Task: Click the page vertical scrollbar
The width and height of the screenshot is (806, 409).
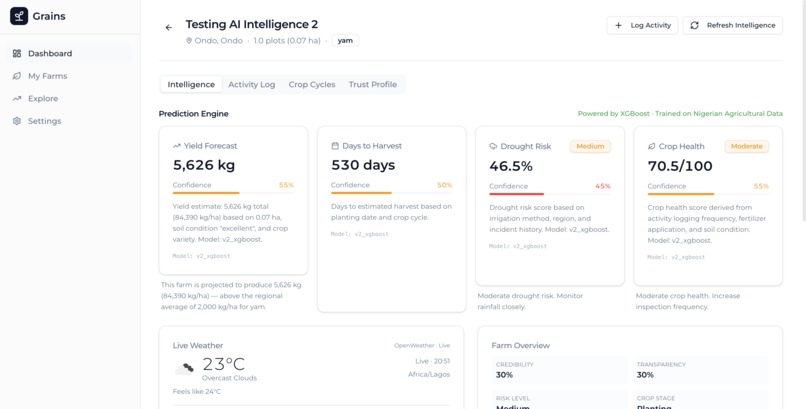Action: [803, 110]
